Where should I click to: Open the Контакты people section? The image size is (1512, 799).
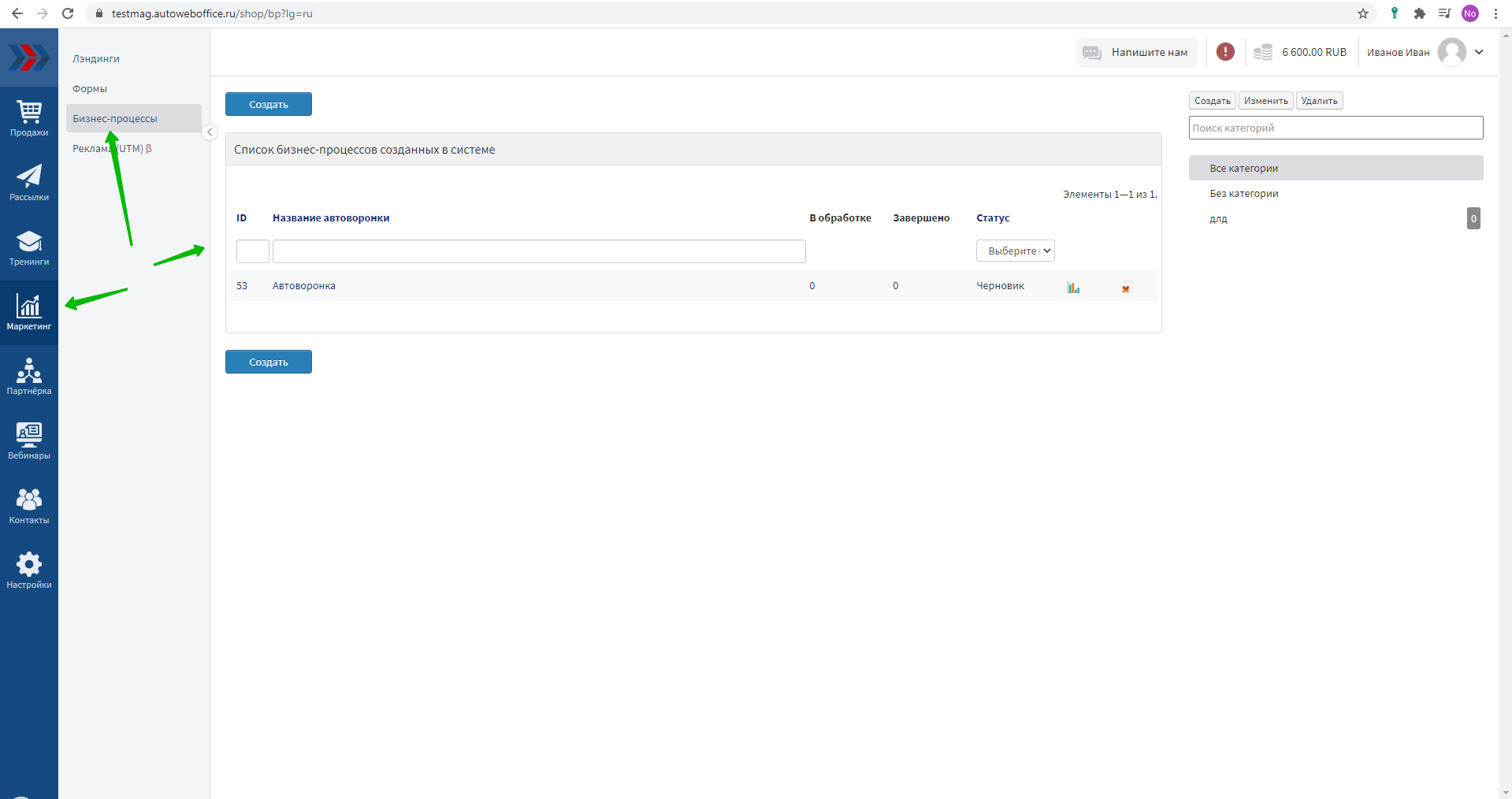point(29,506)
